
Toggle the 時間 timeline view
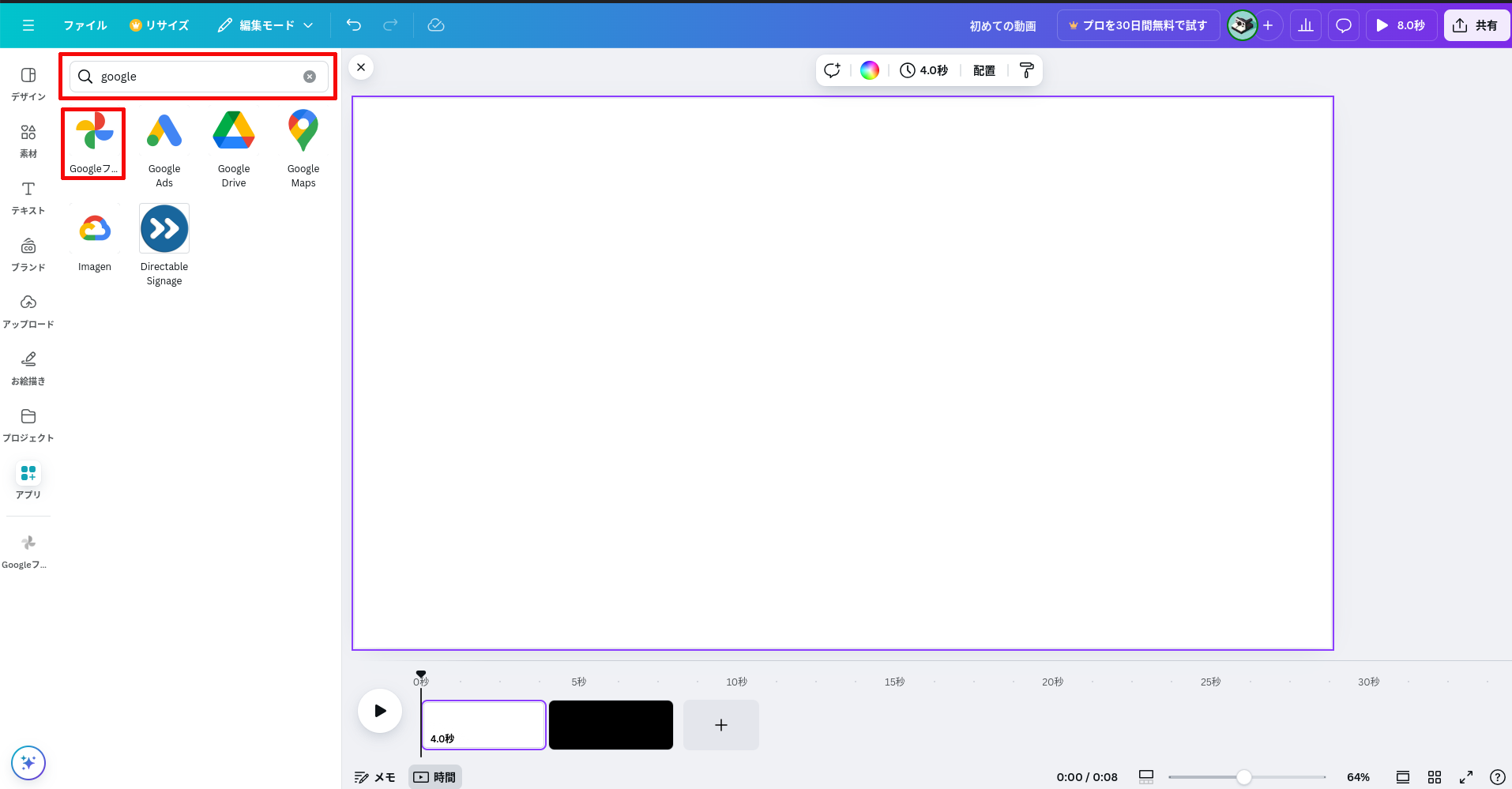point(435,777)
